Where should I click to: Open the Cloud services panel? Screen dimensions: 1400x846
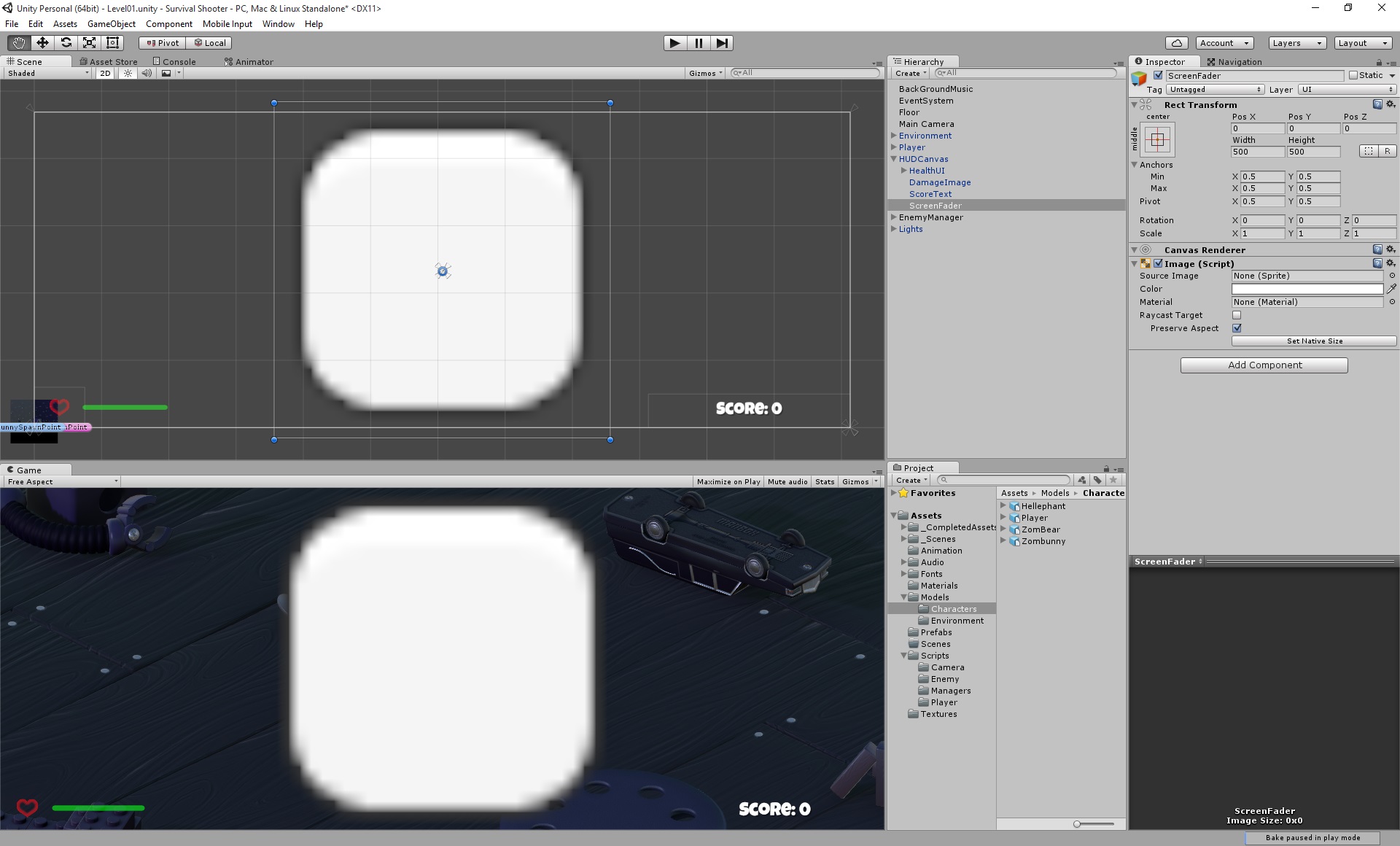[x=1177, y=43]
